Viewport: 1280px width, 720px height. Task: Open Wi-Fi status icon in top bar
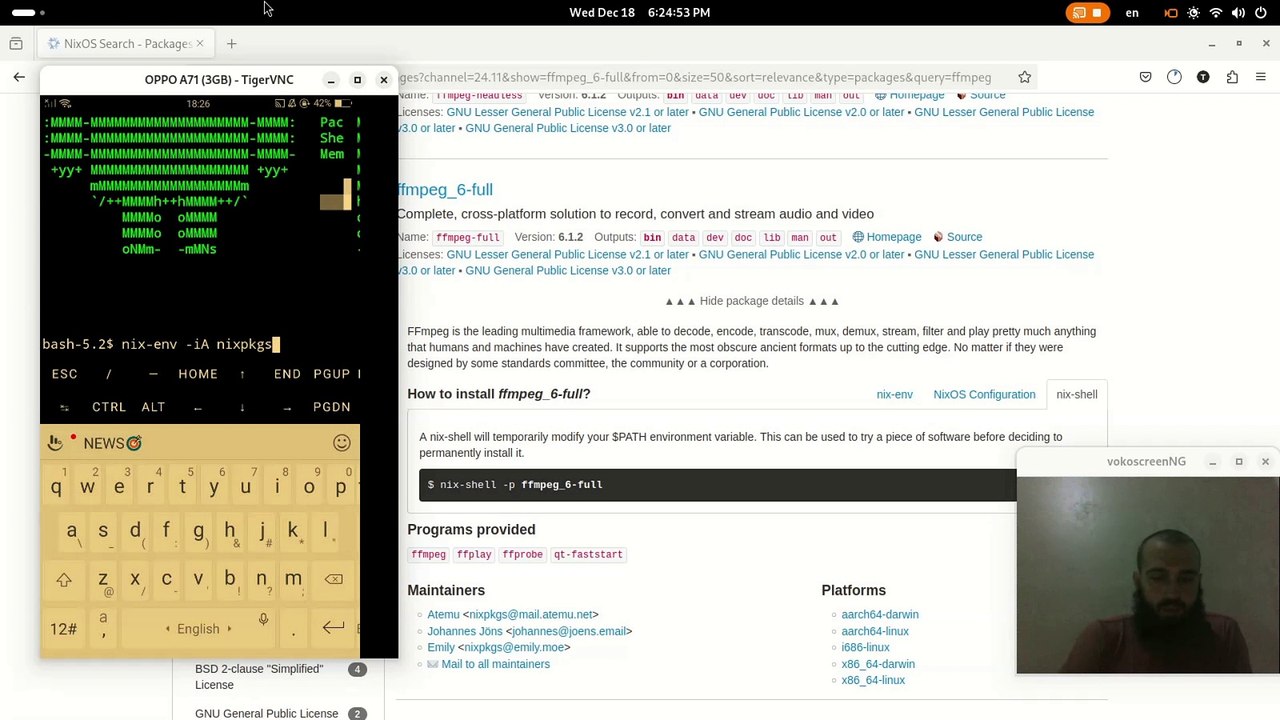(x=1216, y=13)
